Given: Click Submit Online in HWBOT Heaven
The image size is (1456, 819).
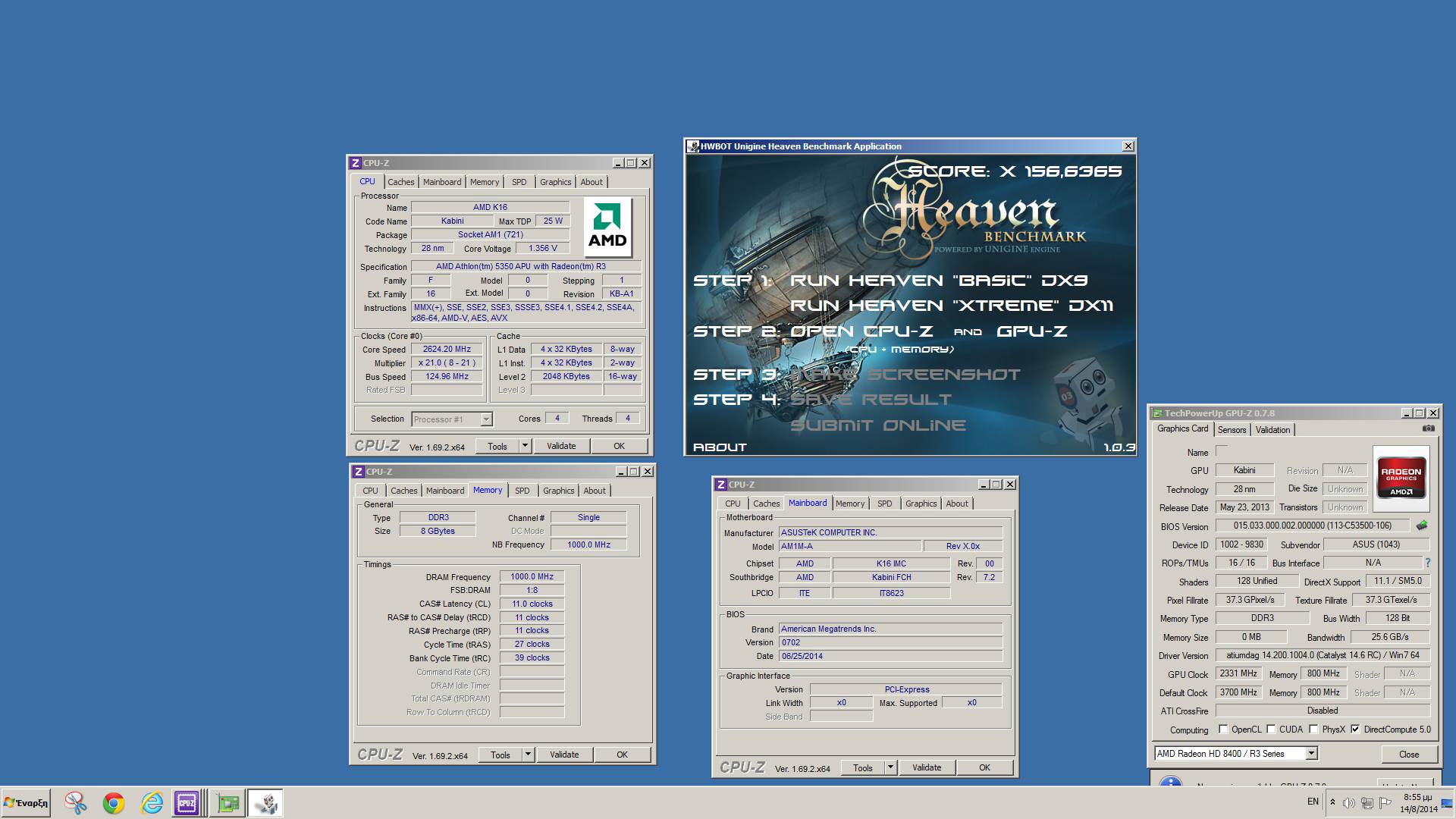Looking at the screenshot, I should click(878, 425).
